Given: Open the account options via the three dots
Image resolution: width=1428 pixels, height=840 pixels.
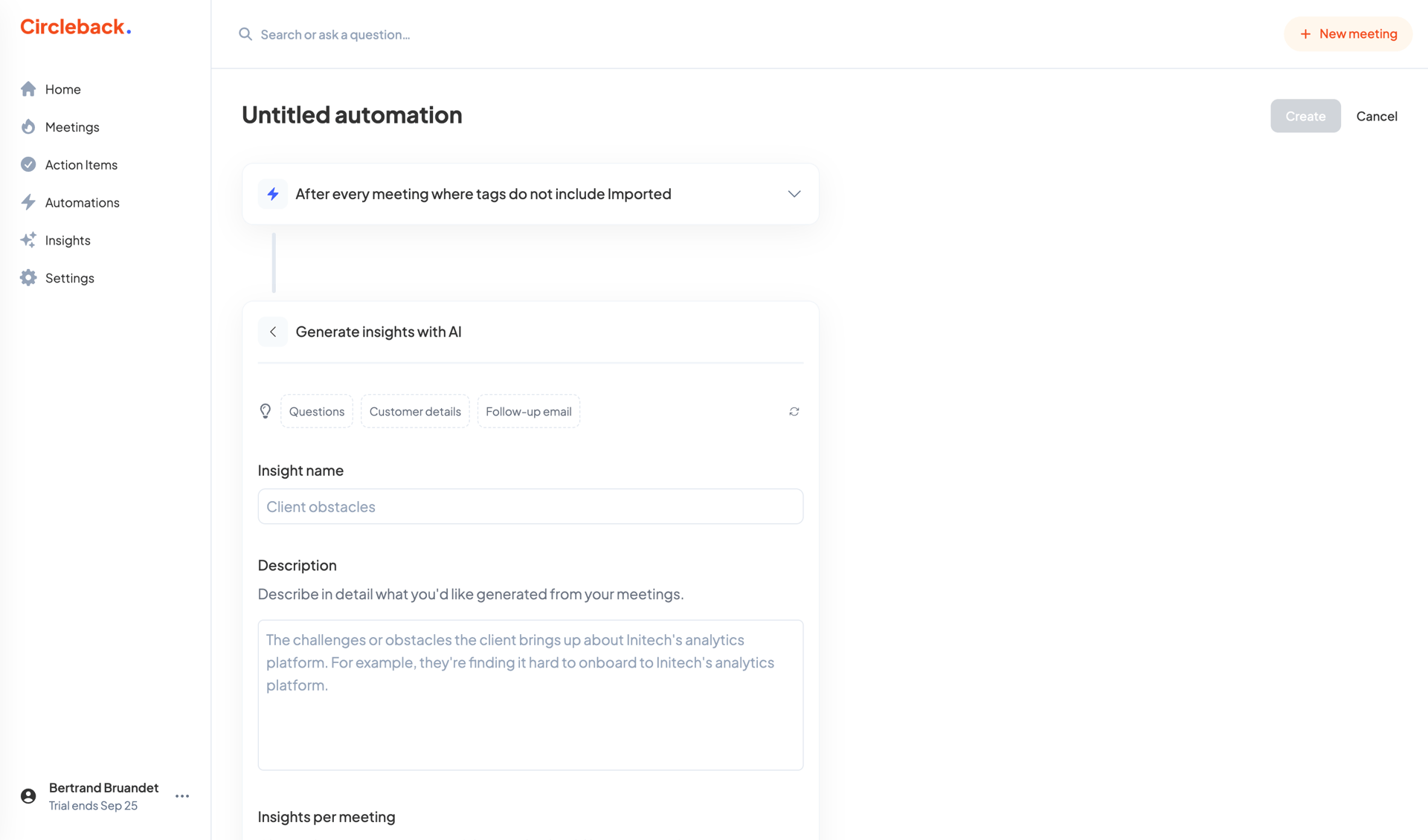Looking at the screenshot, I should coord(181,795).
